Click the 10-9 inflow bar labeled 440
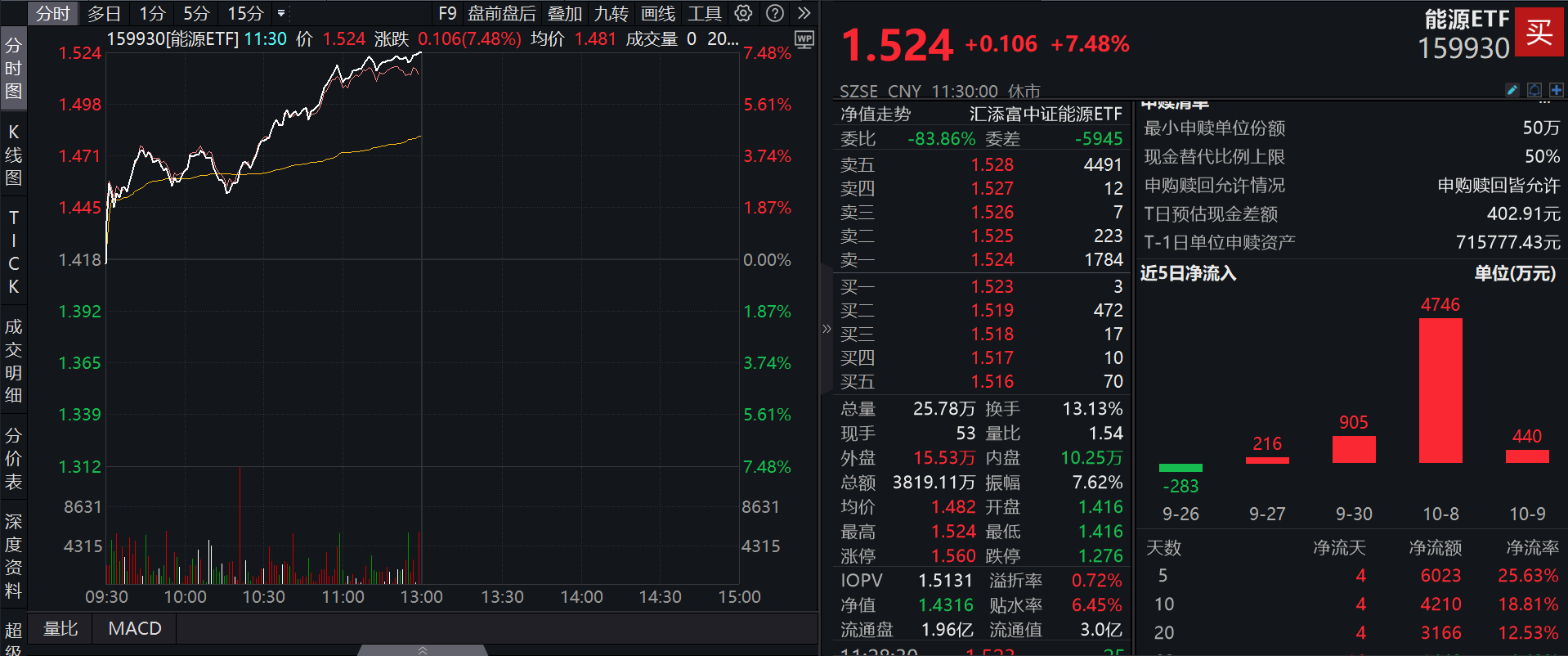This screenshot has height=656, width=1568. (x=1527, y=456)
